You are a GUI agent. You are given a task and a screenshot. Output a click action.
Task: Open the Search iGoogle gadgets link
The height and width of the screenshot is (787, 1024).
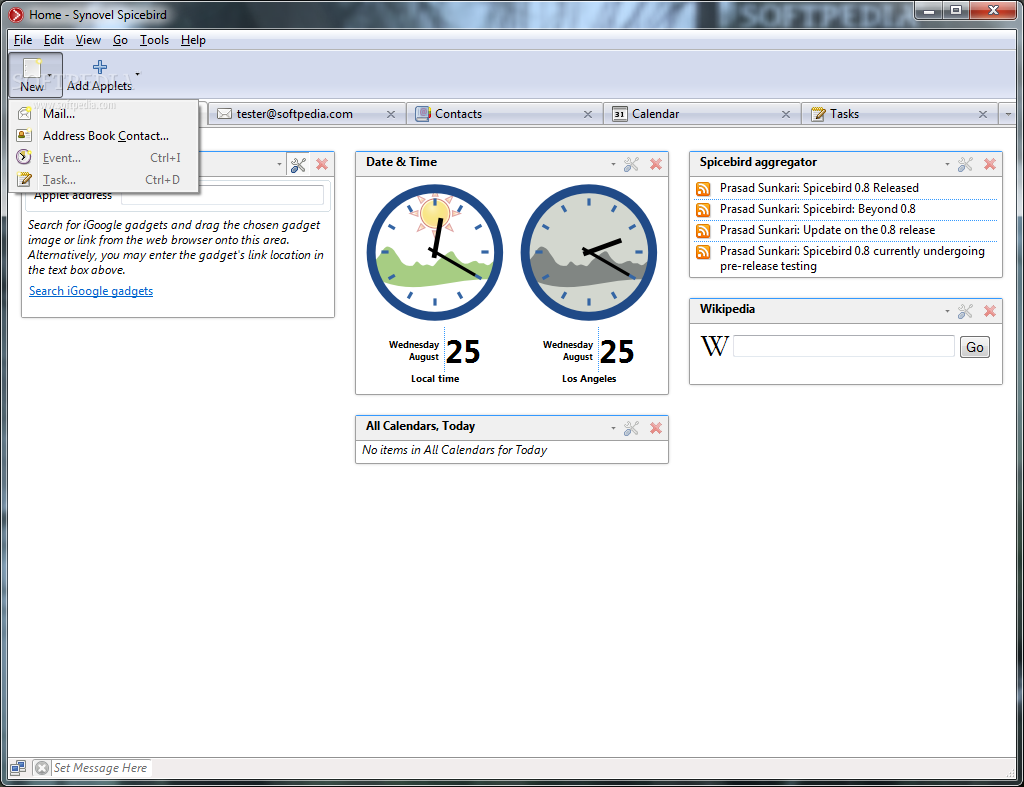91,291
